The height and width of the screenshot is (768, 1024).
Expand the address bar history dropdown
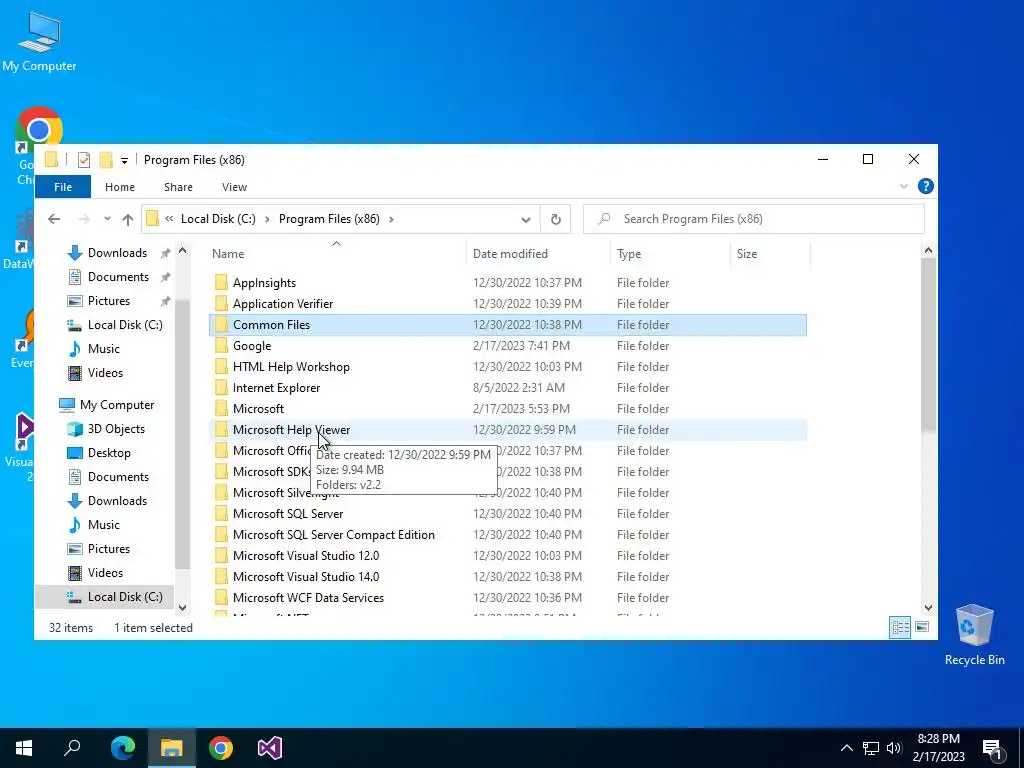pyautogui.click(x=526, y=219)
